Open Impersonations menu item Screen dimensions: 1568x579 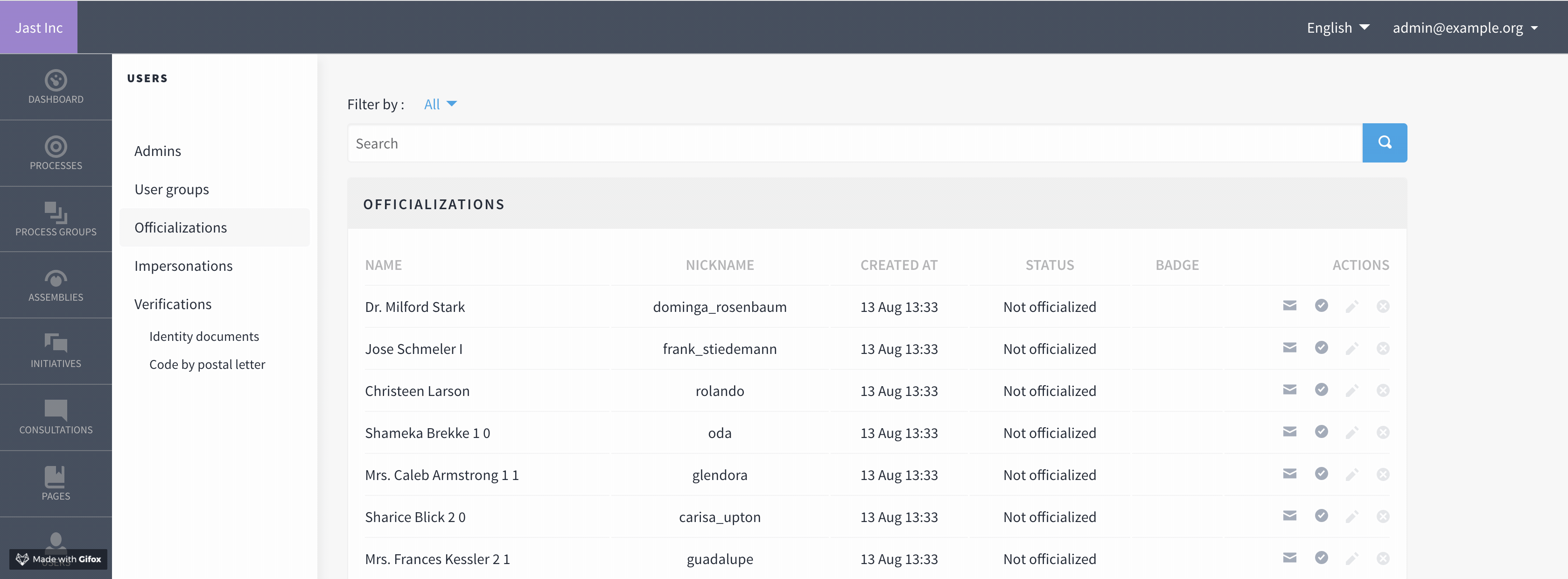(x=183, y=266)
